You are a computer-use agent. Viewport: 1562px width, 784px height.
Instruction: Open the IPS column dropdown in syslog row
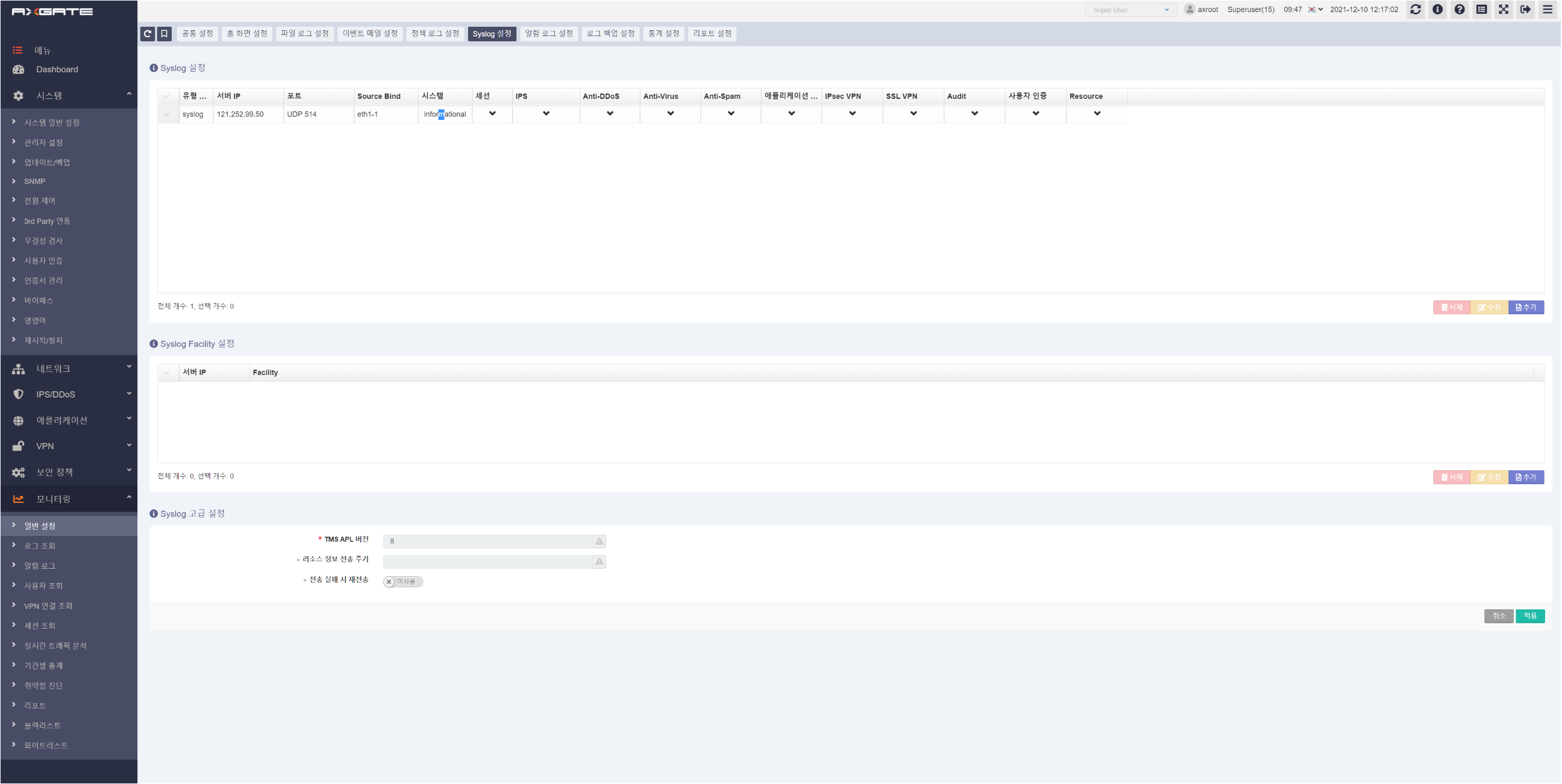point(546,114)
